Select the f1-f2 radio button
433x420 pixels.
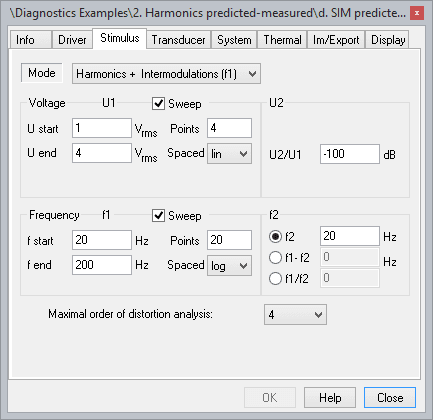275,258
